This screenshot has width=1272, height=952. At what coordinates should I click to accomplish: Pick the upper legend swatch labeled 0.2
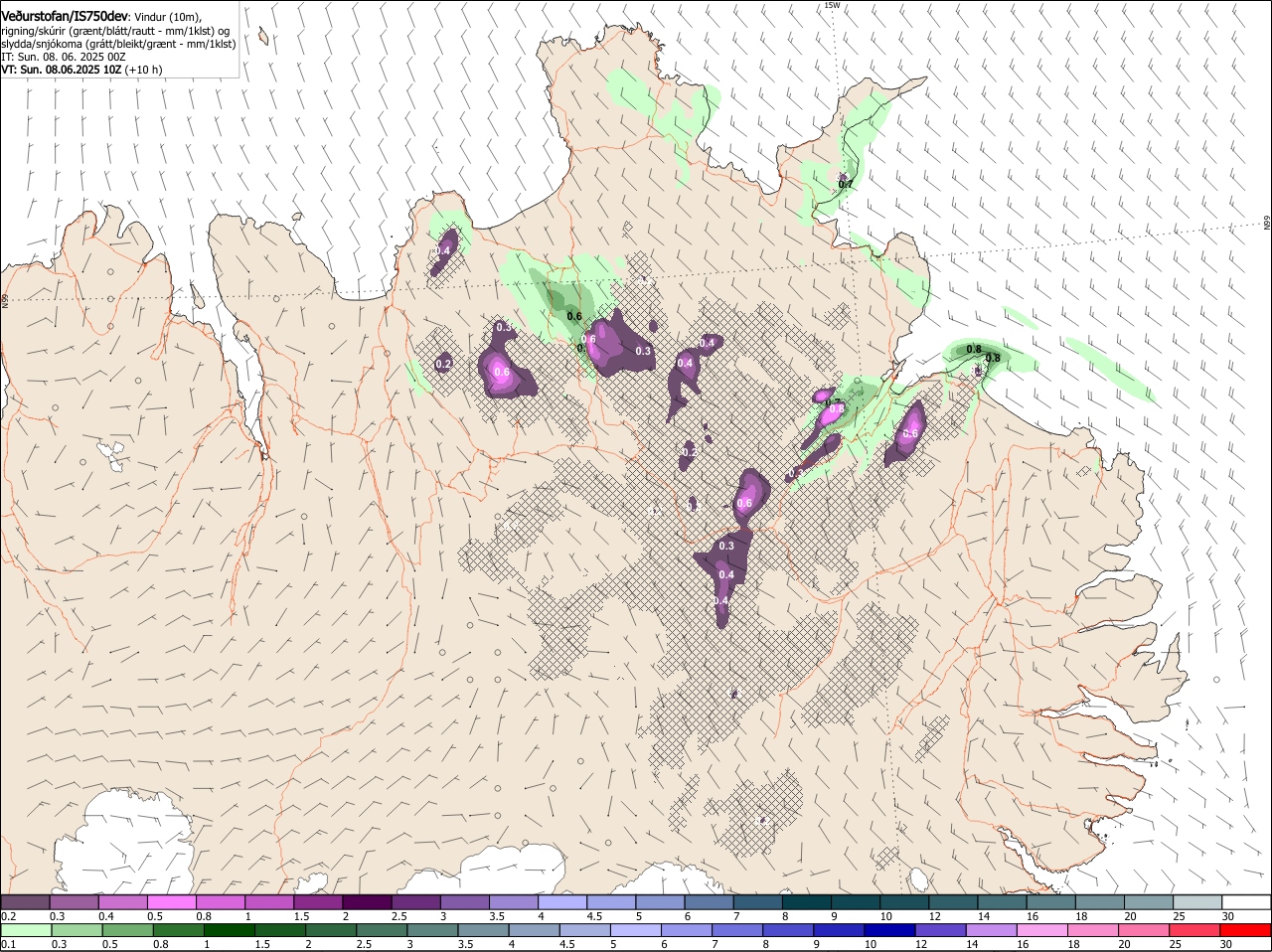coord(25,902)
